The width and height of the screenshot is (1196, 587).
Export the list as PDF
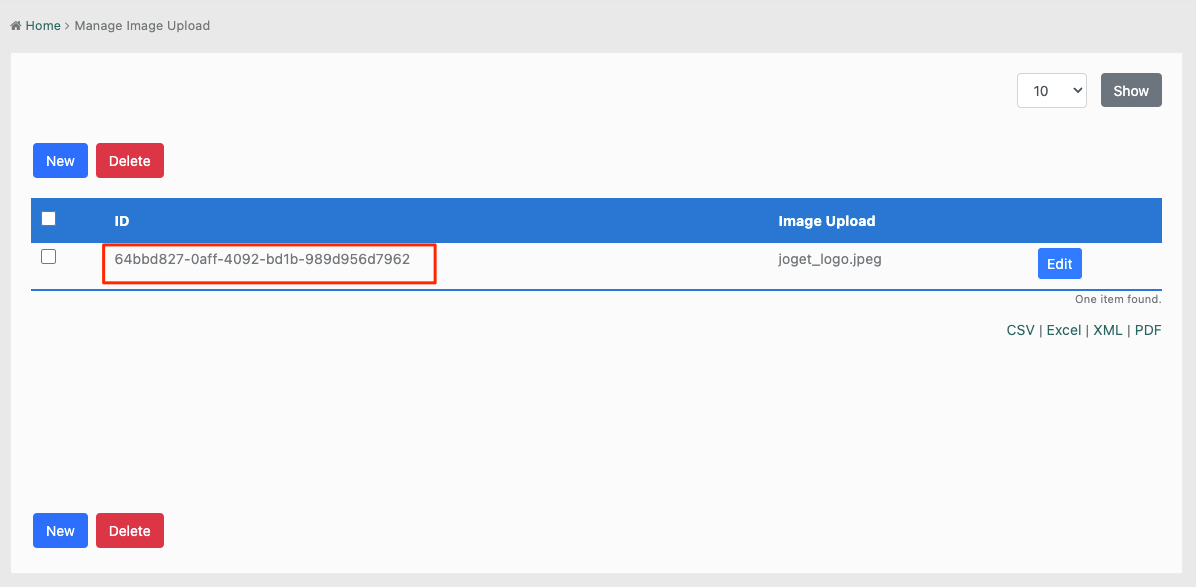click(1147, 330)
